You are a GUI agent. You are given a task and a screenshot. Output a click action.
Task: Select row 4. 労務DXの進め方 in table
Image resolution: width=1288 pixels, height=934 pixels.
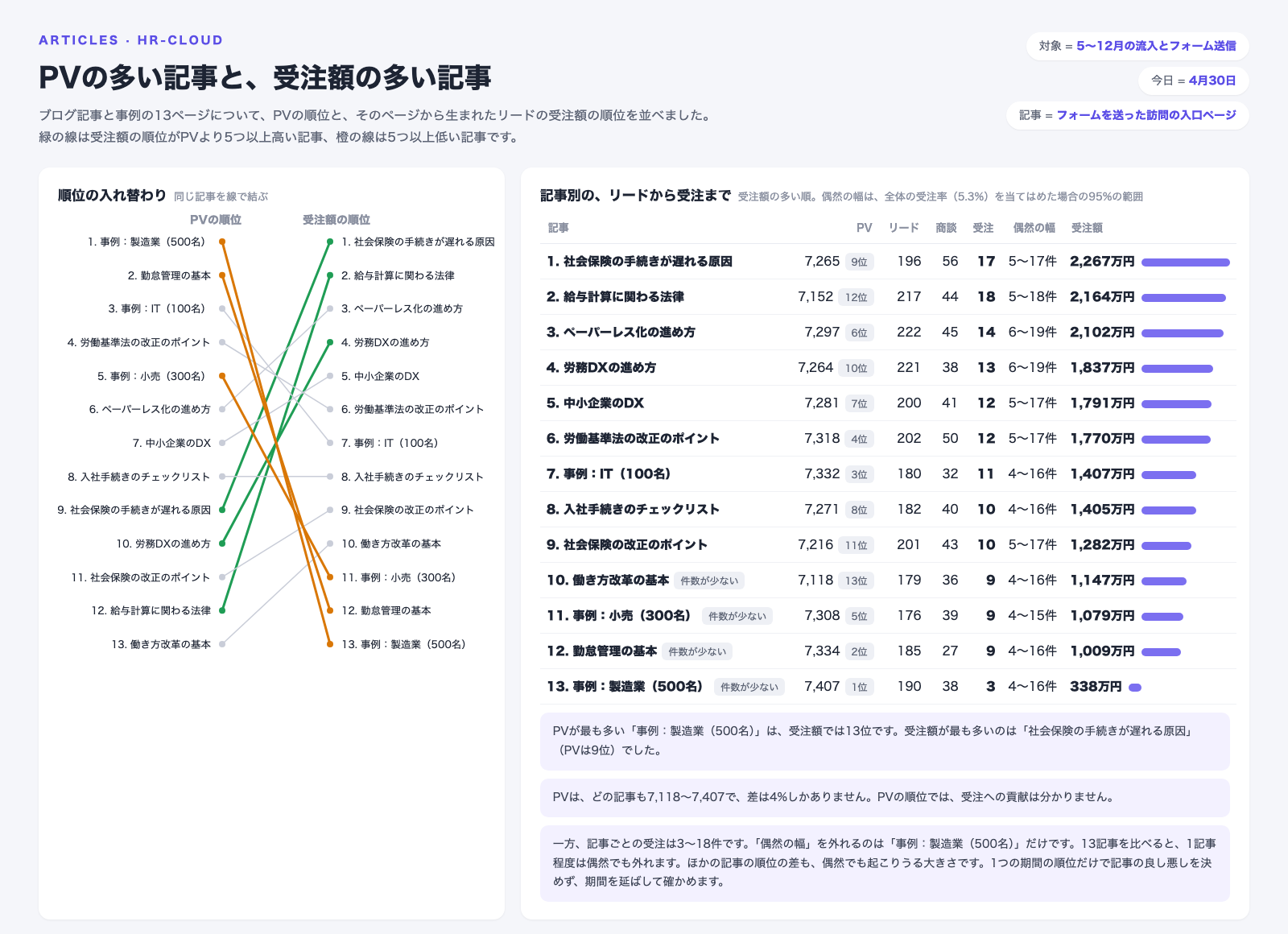click(888, 368)
